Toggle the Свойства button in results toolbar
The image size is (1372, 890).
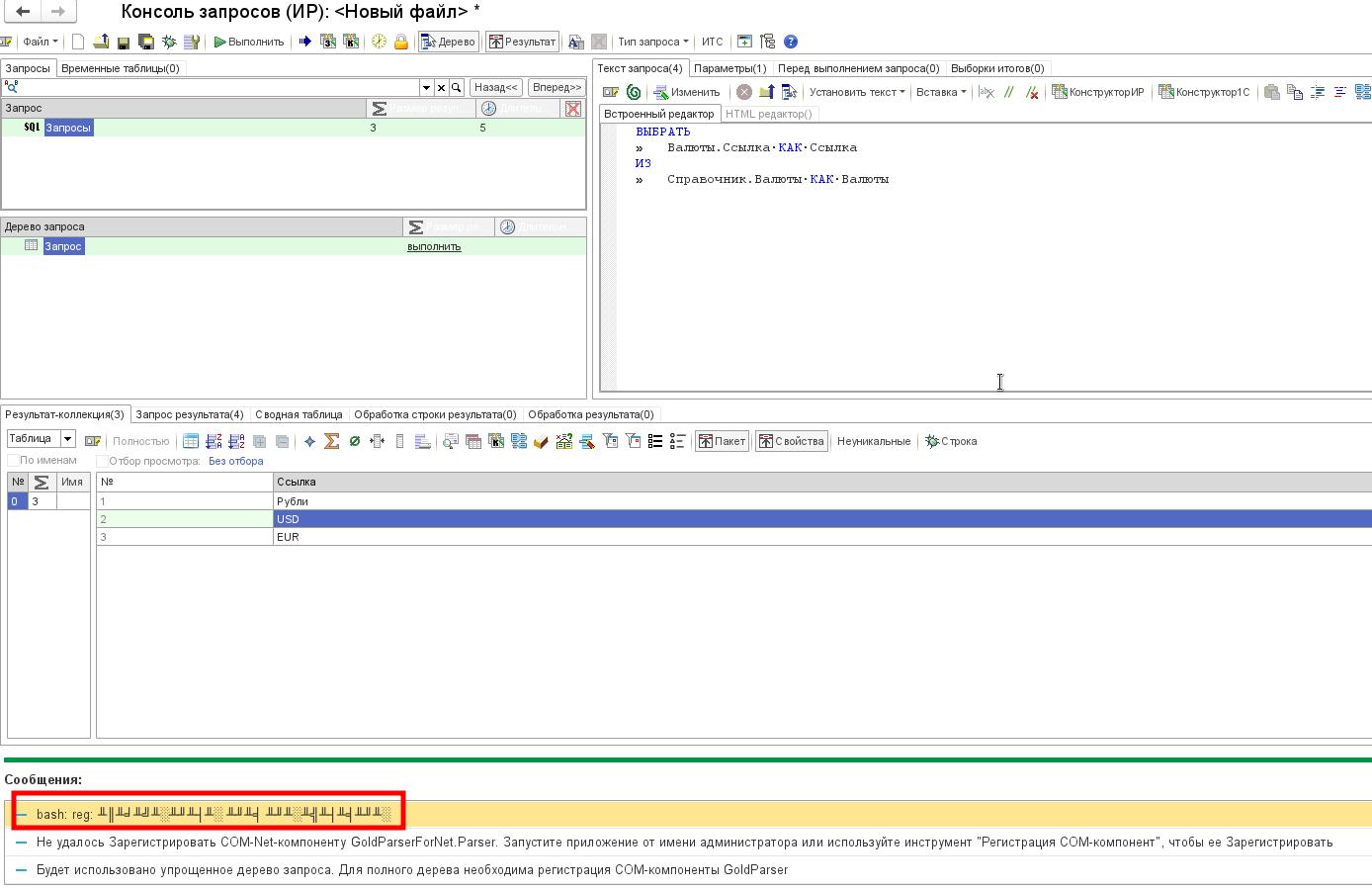[x=792, y=441]
